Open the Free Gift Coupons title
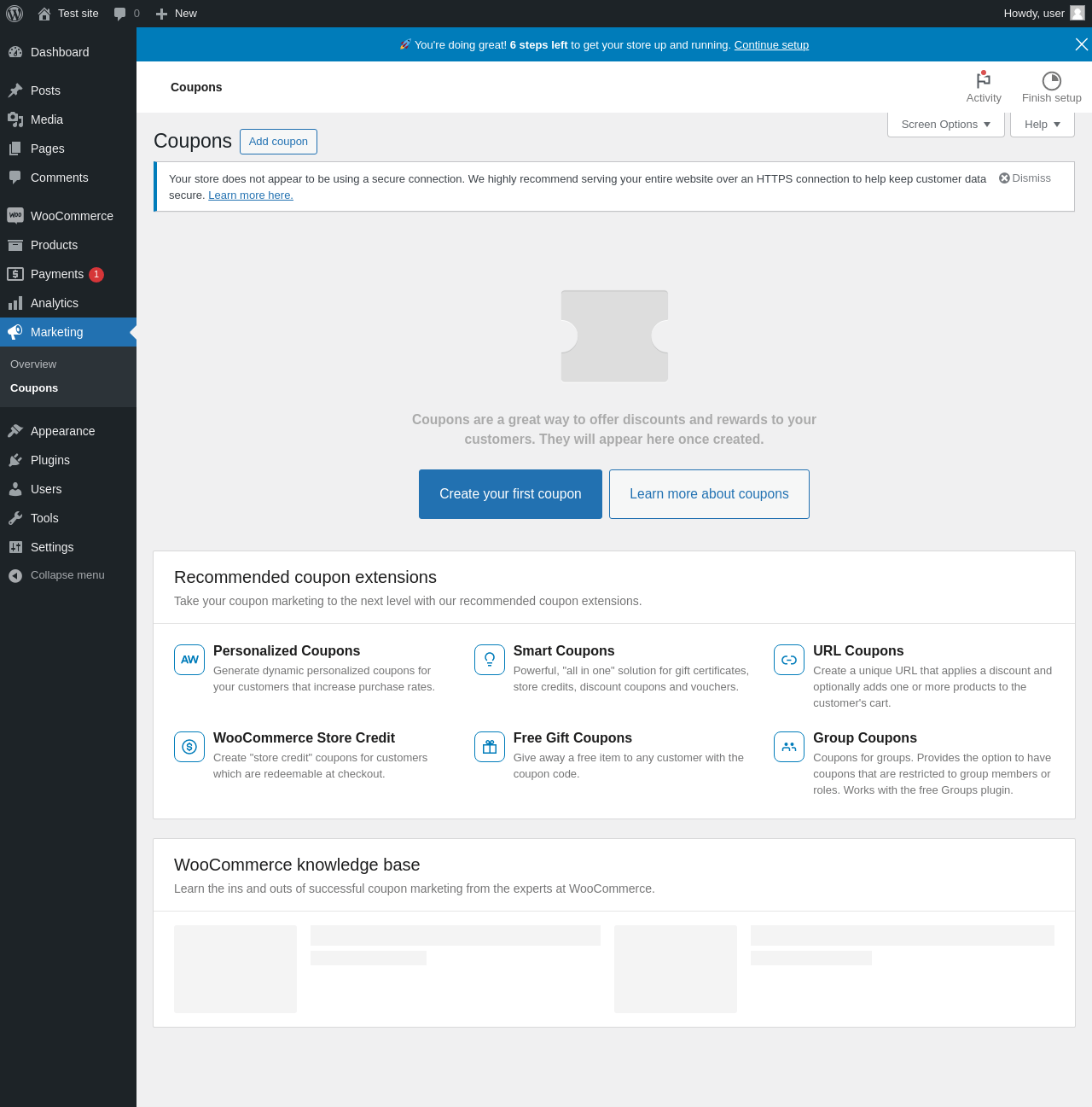The height and width of the screenshot is (1107, 1092). click(x=572, y=738)
